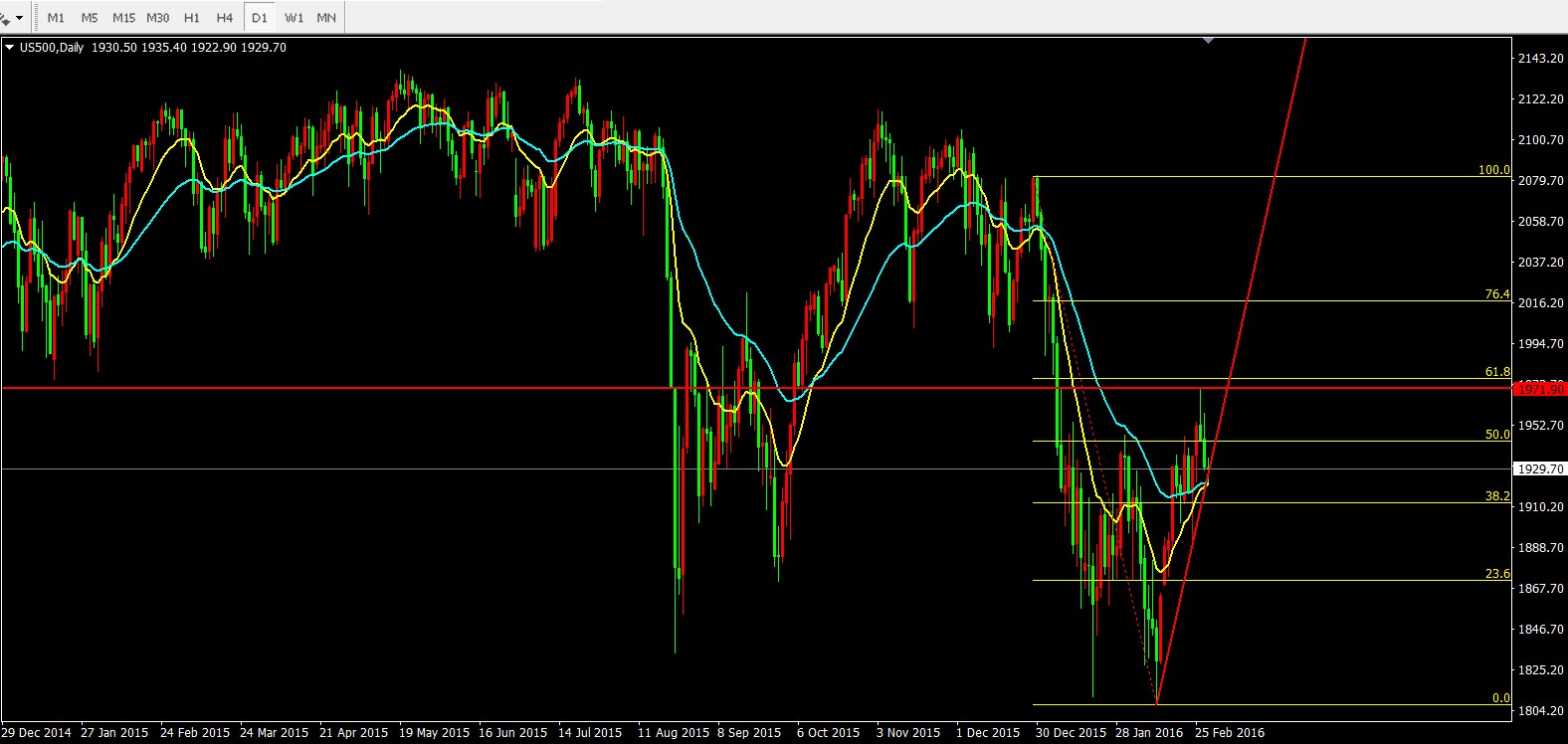The width and height of the screenshot is (1568, 744).
Task: Select the MN monthly timeframe
Action: tap(326, 17)
